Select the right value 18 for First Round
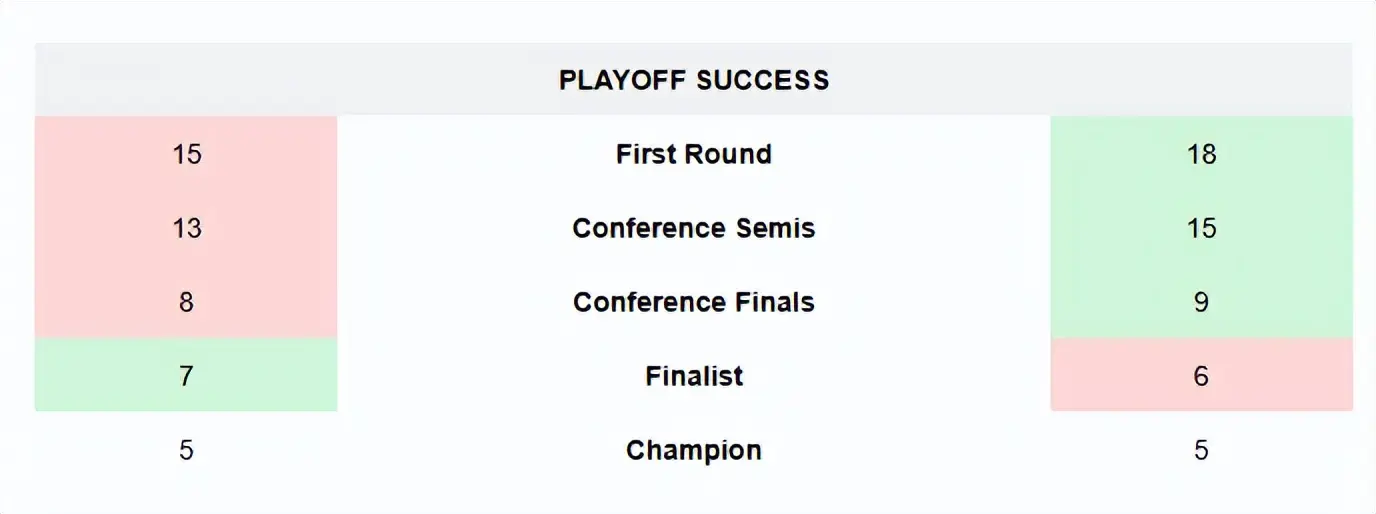1376x514 pixels. pos(1201,154)
